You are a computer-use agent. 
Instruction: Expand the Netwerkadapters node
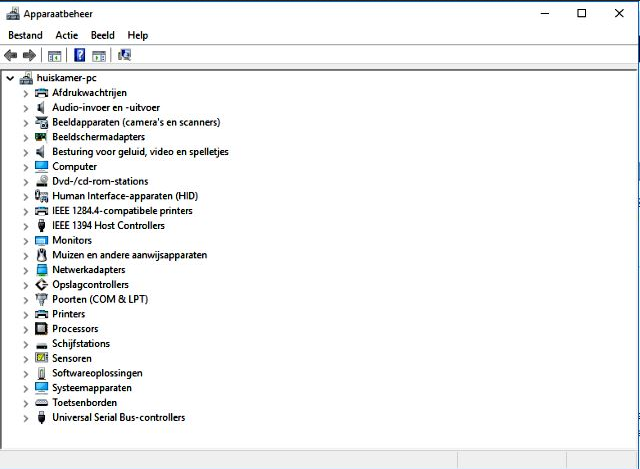pos(26,271)
